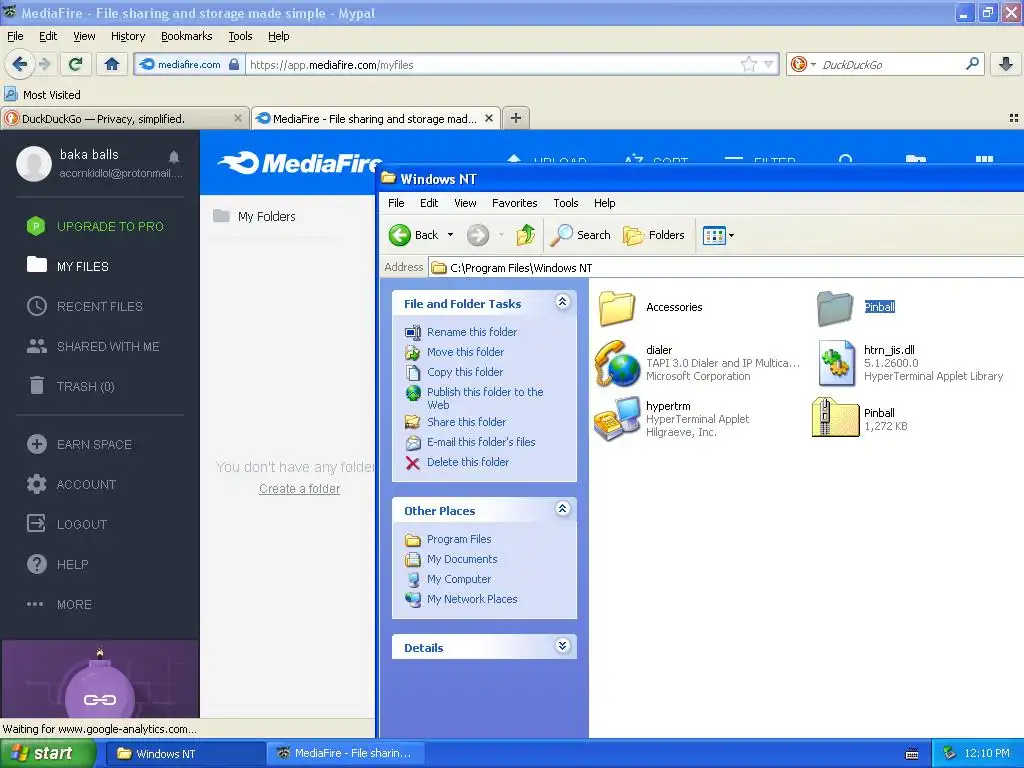Click Explorer Back button
Image resolution: width=1024 pixels, height=768 pixels.
[414, 235]
